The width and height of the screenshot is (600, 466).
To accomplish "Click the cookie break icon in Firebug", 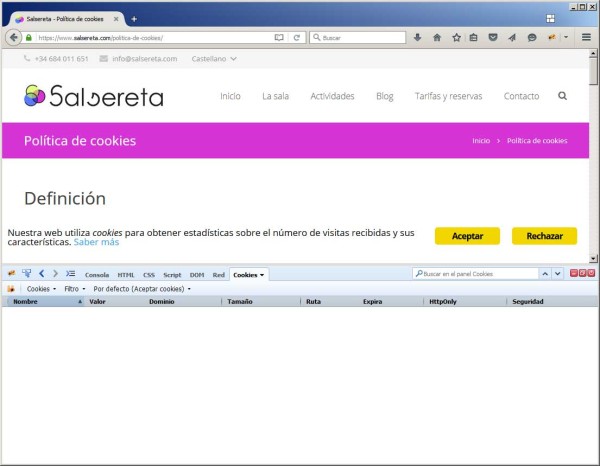I will click(11, 288).
